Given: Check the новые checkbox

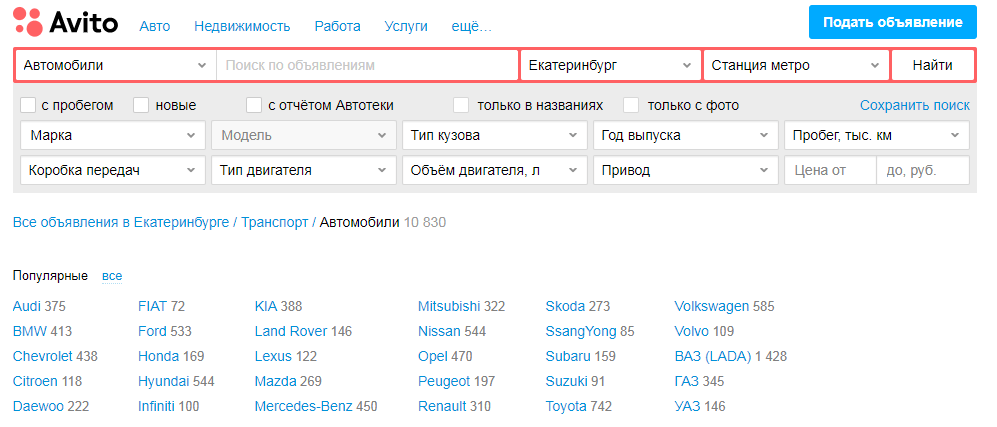Looking at the screenshot, I should pyautogui.click(x=141, y=105).
